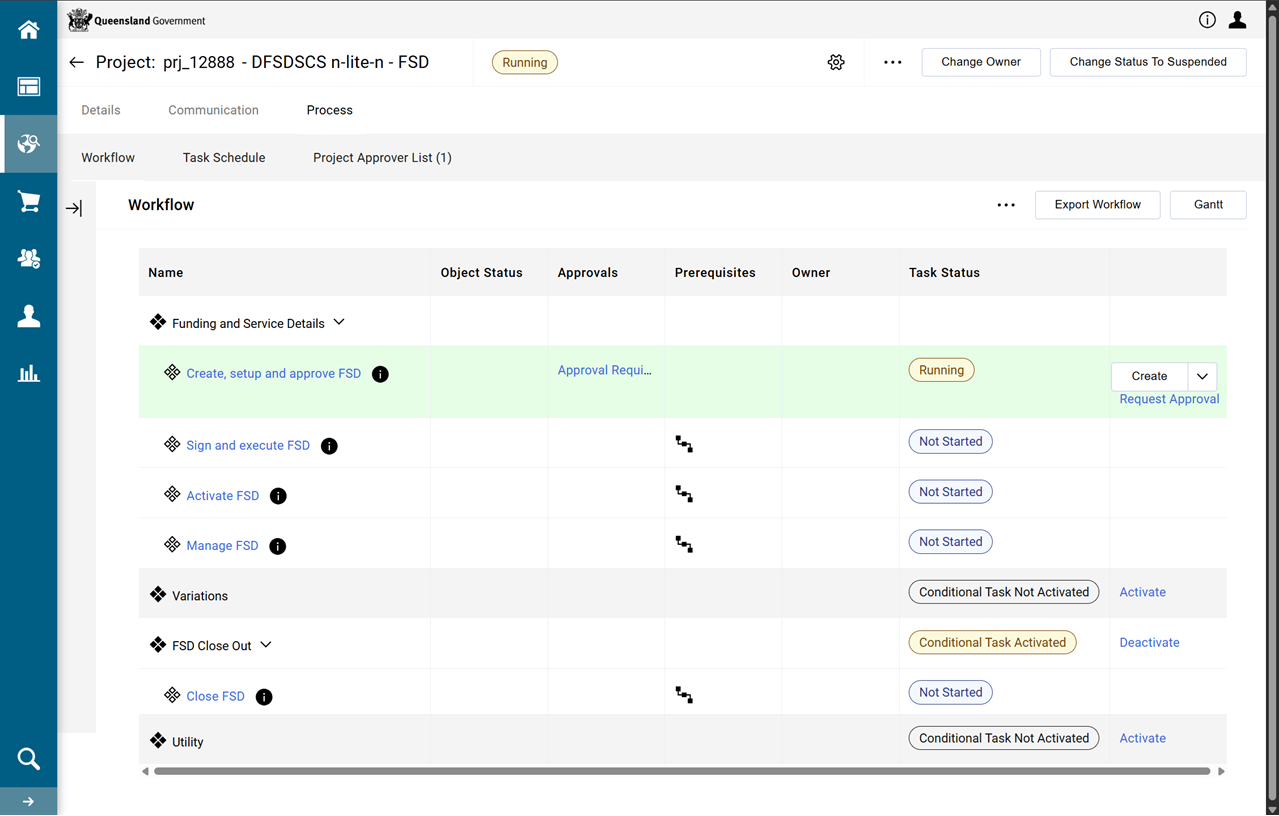The height and width of the screenshot is (816, 1279).
Task: Collapse the FSD Close Out group
Action: 266,645
